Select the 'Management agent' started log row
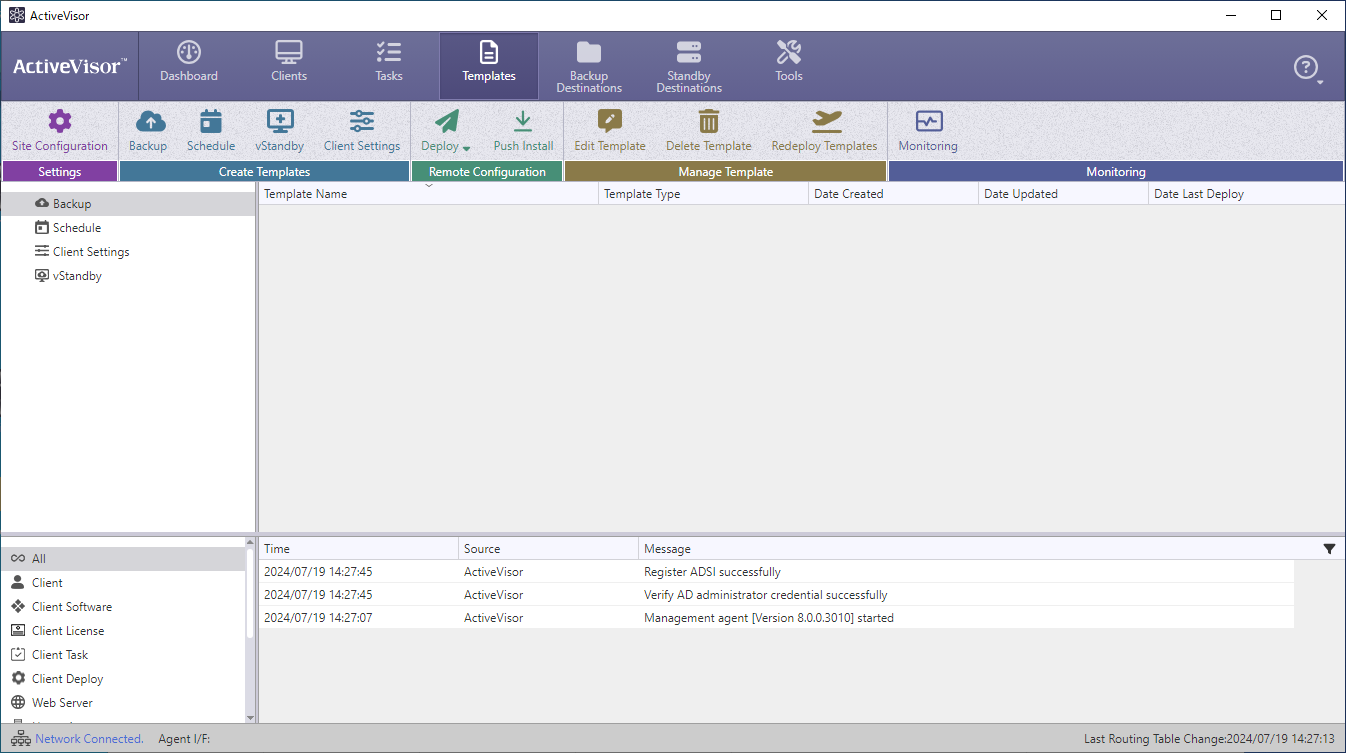Screen dimensions: 1346x753 pos(777,618)
